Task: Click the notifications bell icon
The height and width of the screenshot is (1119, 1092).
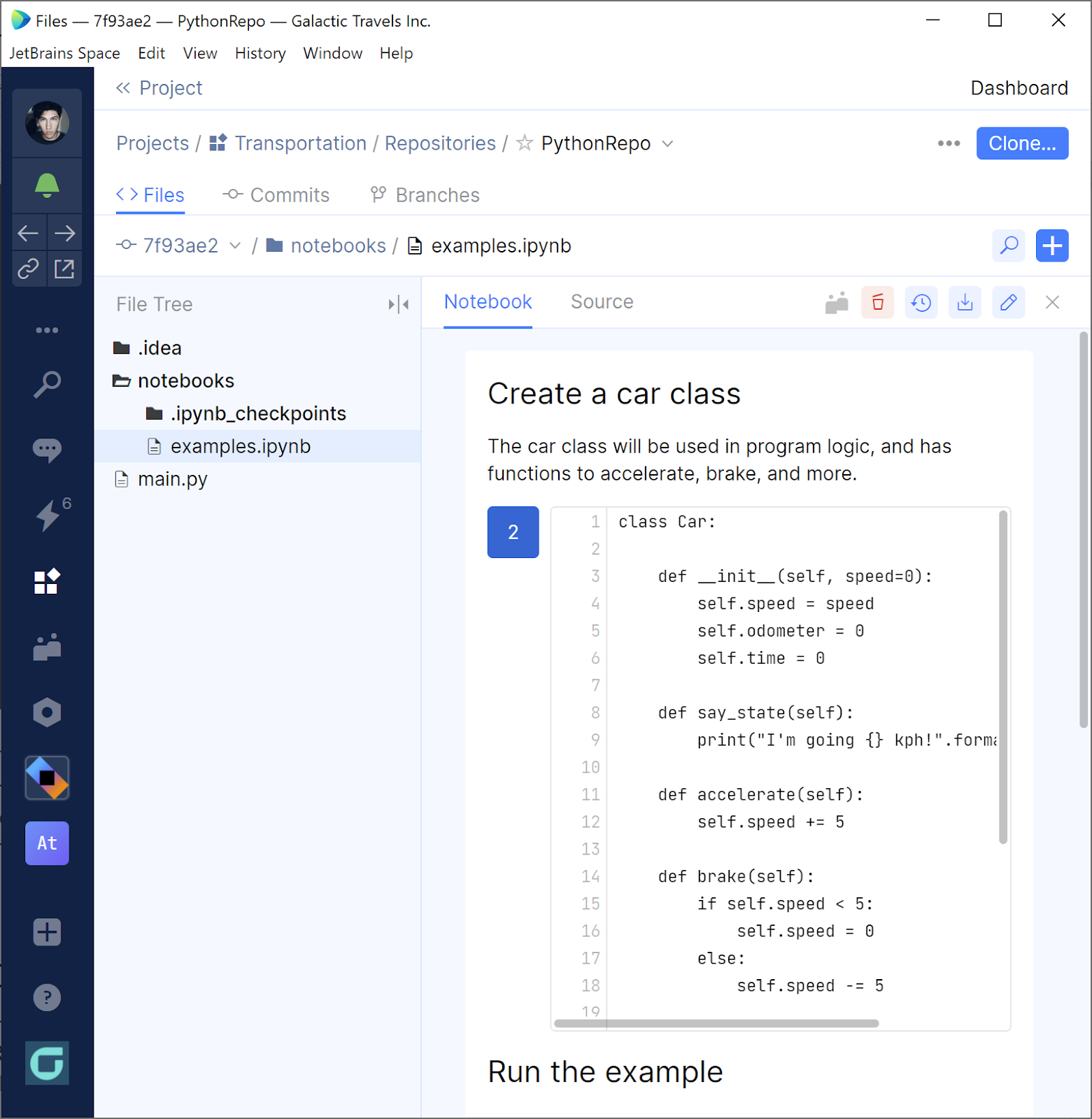Action: point(47,185)
